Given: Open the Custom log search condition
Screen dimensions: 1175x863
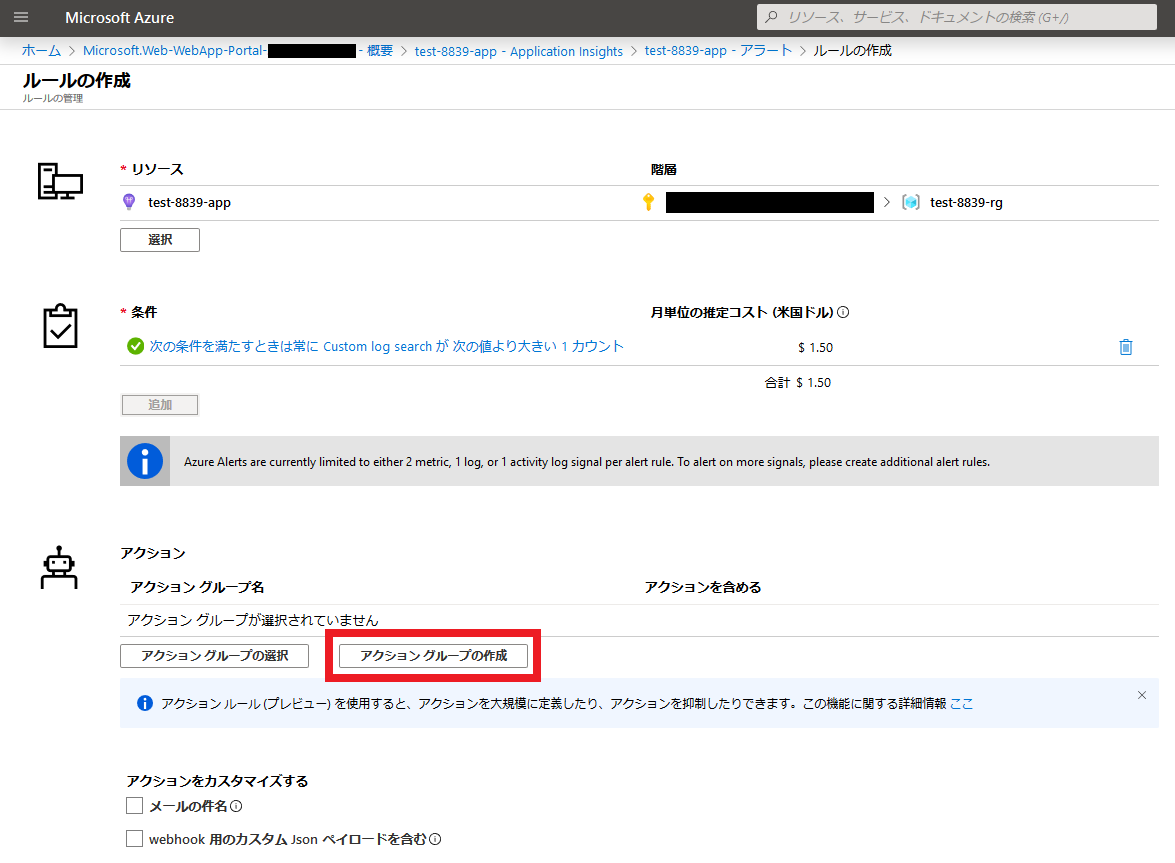Looking at the screenshot, I should 386,346.
